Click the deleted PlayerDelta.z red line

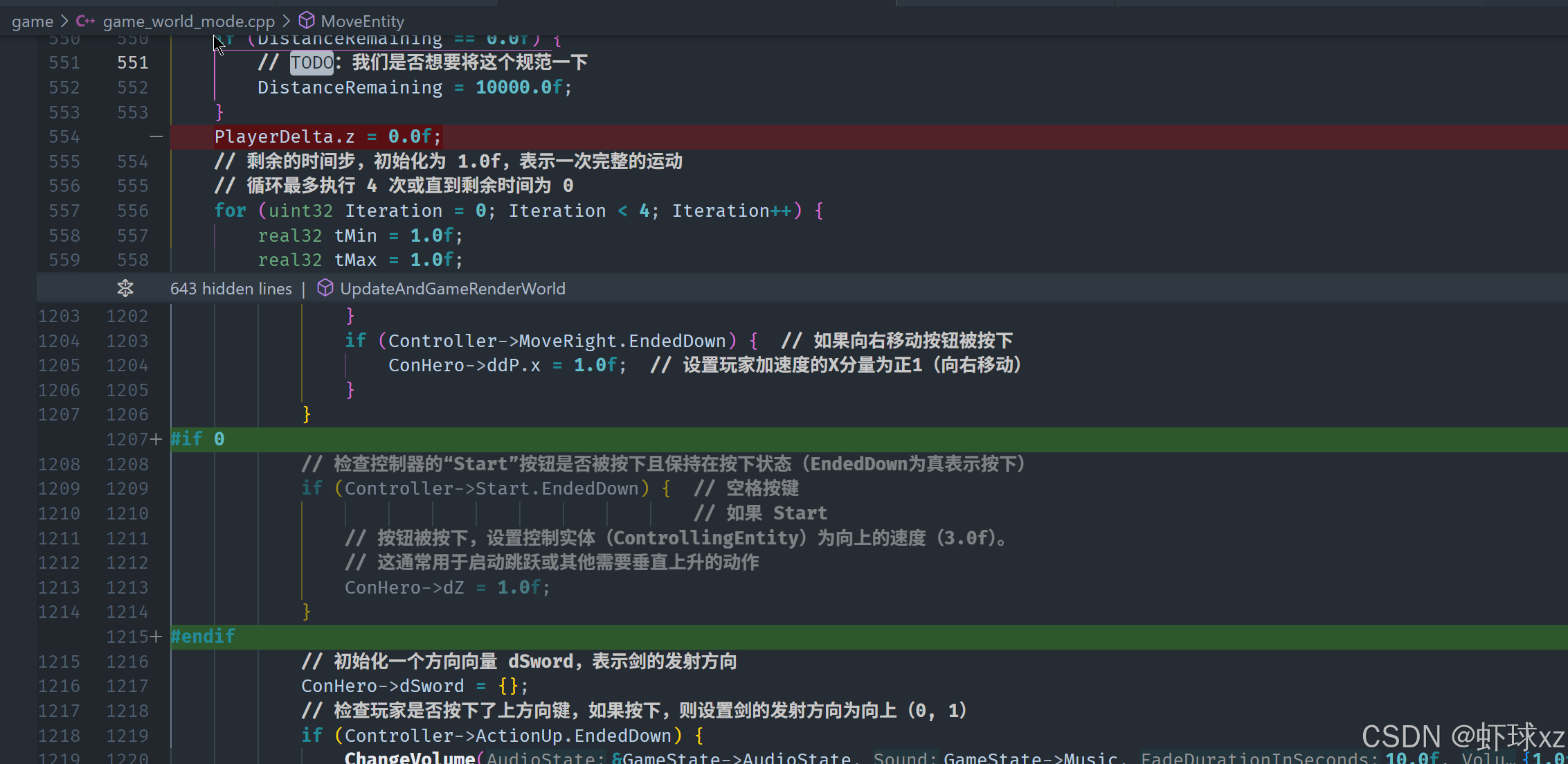(327, 136)
